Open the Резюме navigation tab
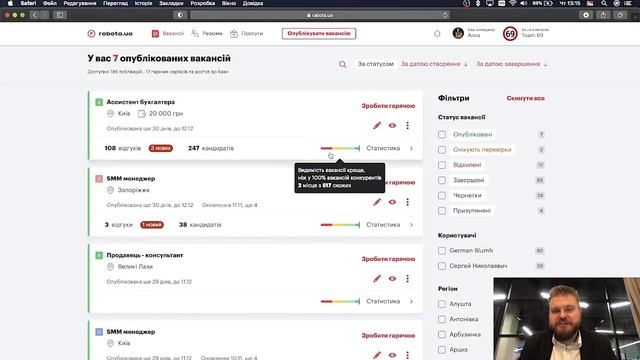 207,33
